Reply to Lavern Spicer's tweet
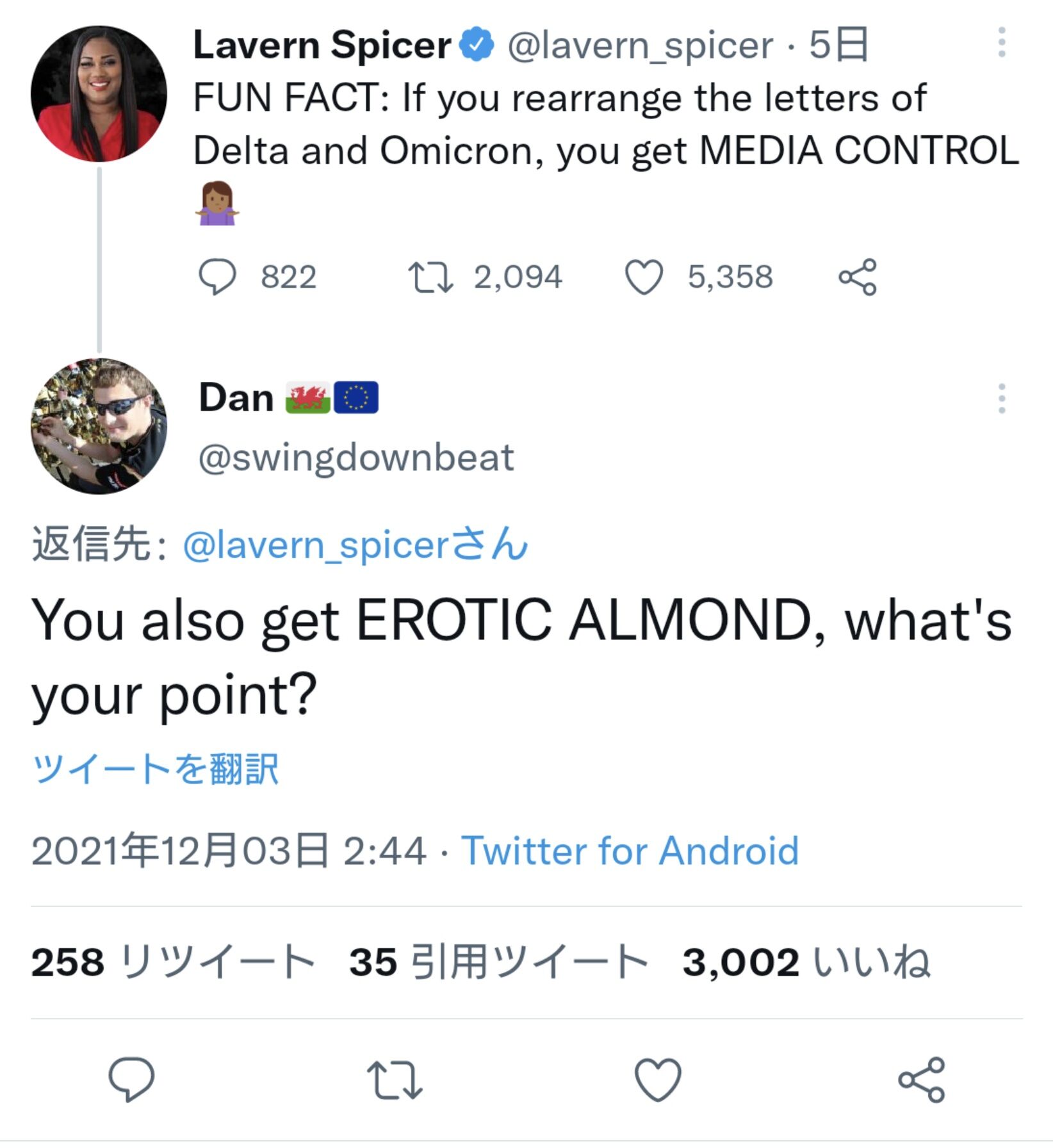 pyautogui.click(x=217, y=277)
